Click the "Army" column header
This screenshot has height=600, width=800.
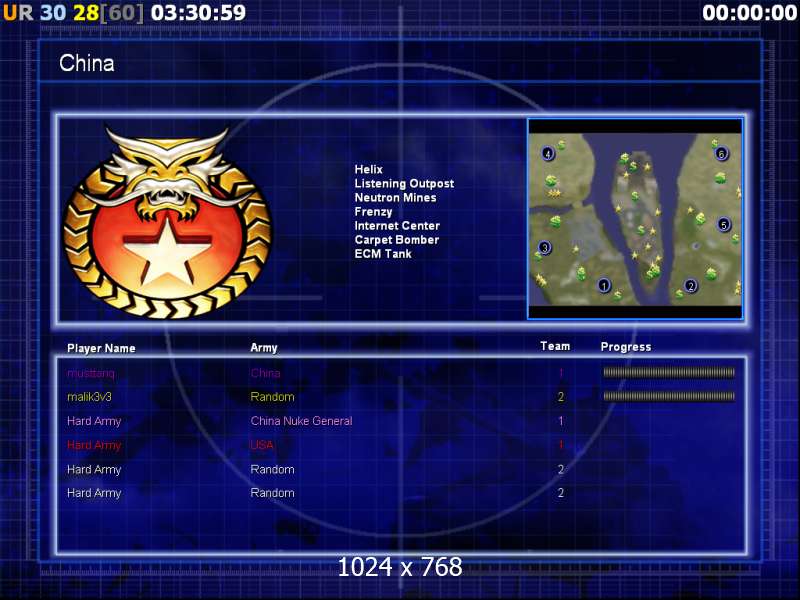coord(264,348)
